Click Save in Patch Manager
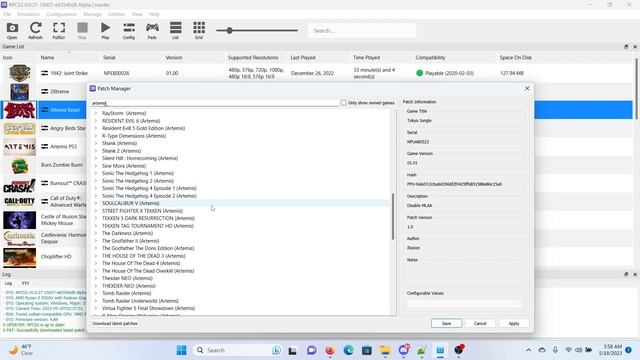The height and width of the screenshot is (360, 640). tap(447, 323)
